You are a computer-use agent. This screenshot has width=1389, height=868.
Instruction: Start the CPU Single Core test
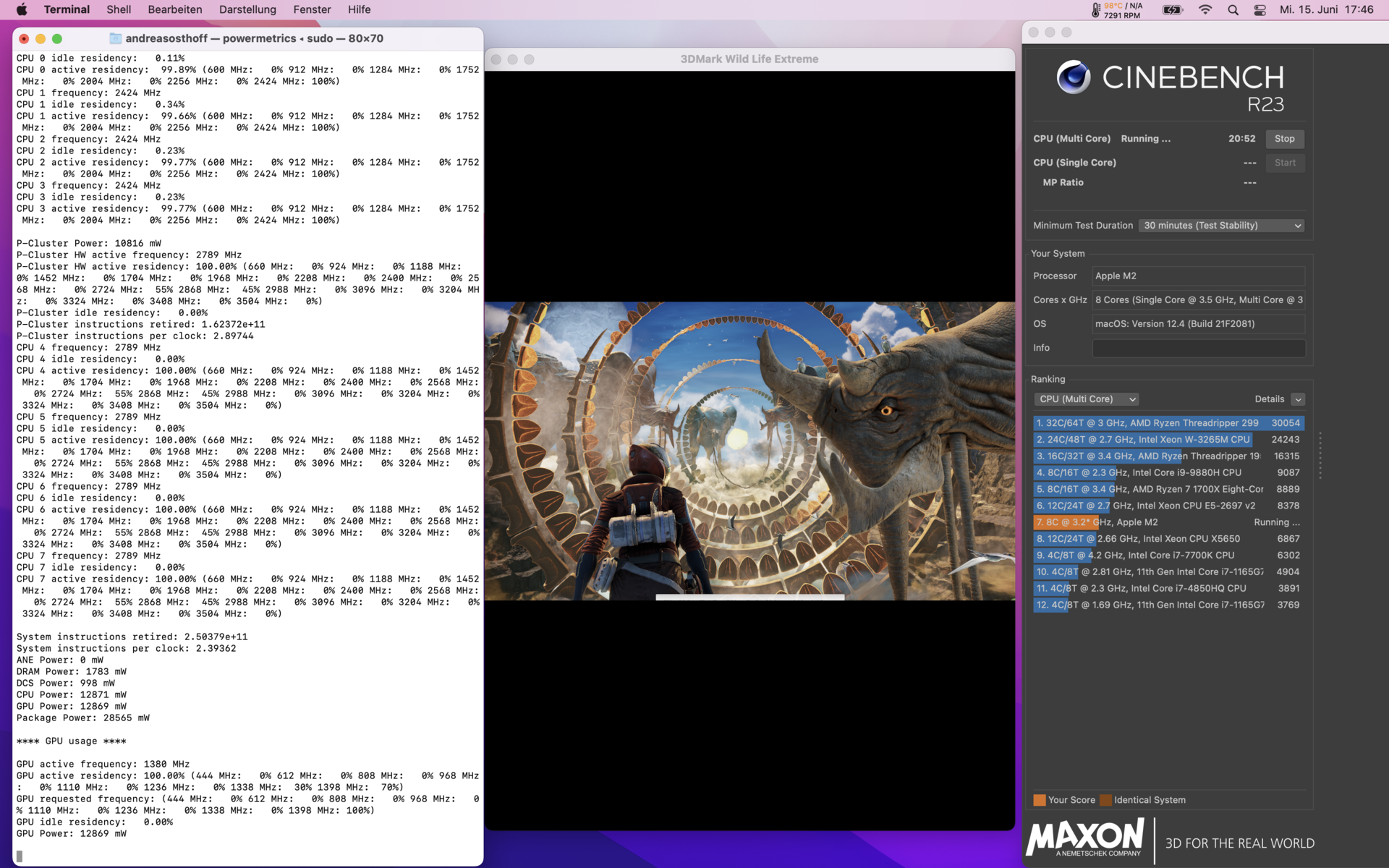click(x=1284, y=163)
